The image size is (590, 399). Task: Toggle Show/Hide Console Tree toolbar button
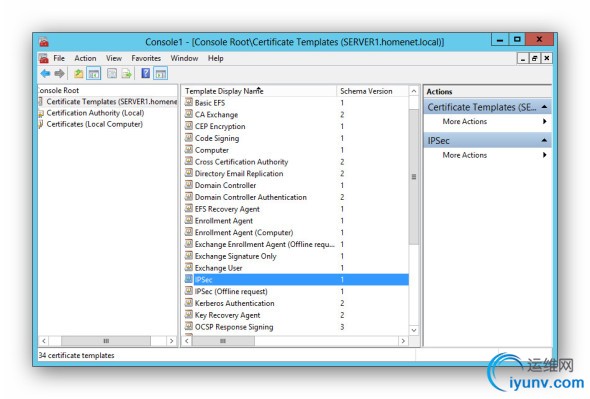[93, 73]
